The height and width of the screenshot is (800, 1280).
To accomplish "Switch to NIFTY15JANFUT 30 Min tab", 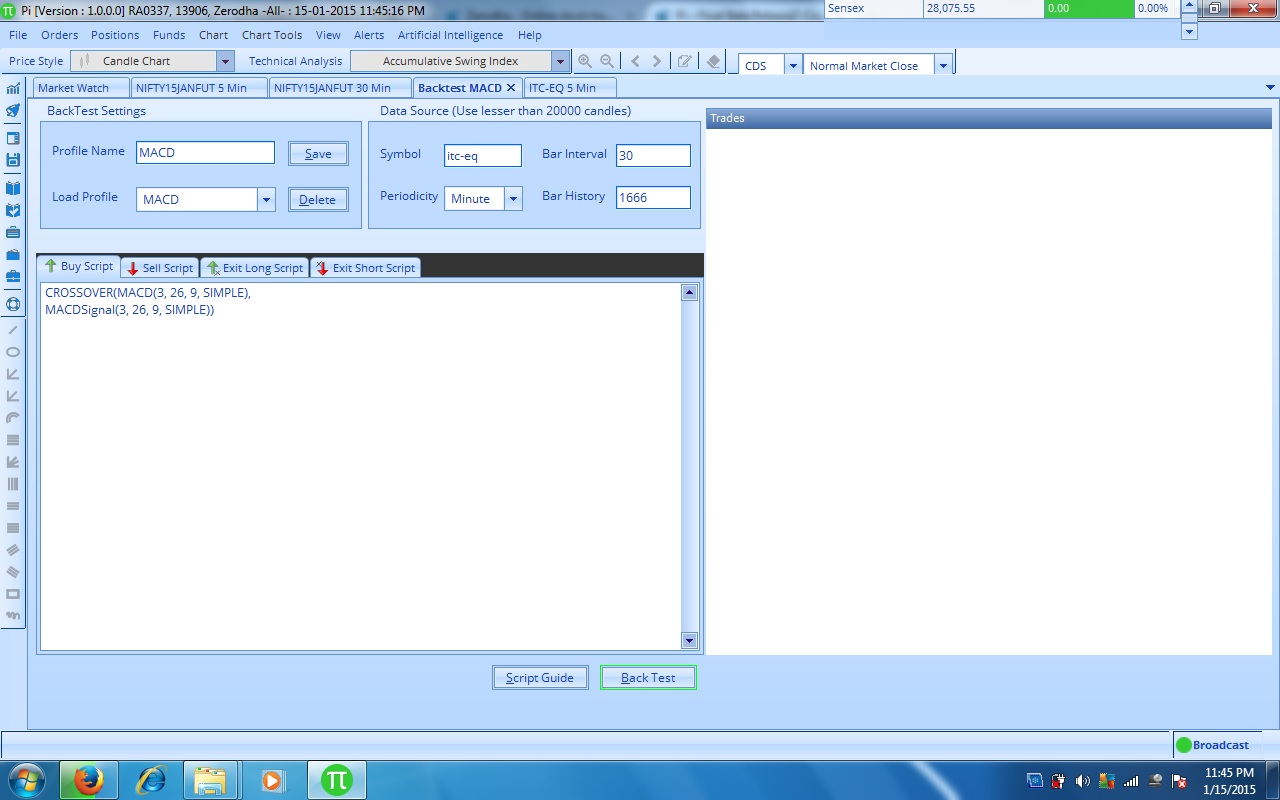I will [x=340, y=88].
